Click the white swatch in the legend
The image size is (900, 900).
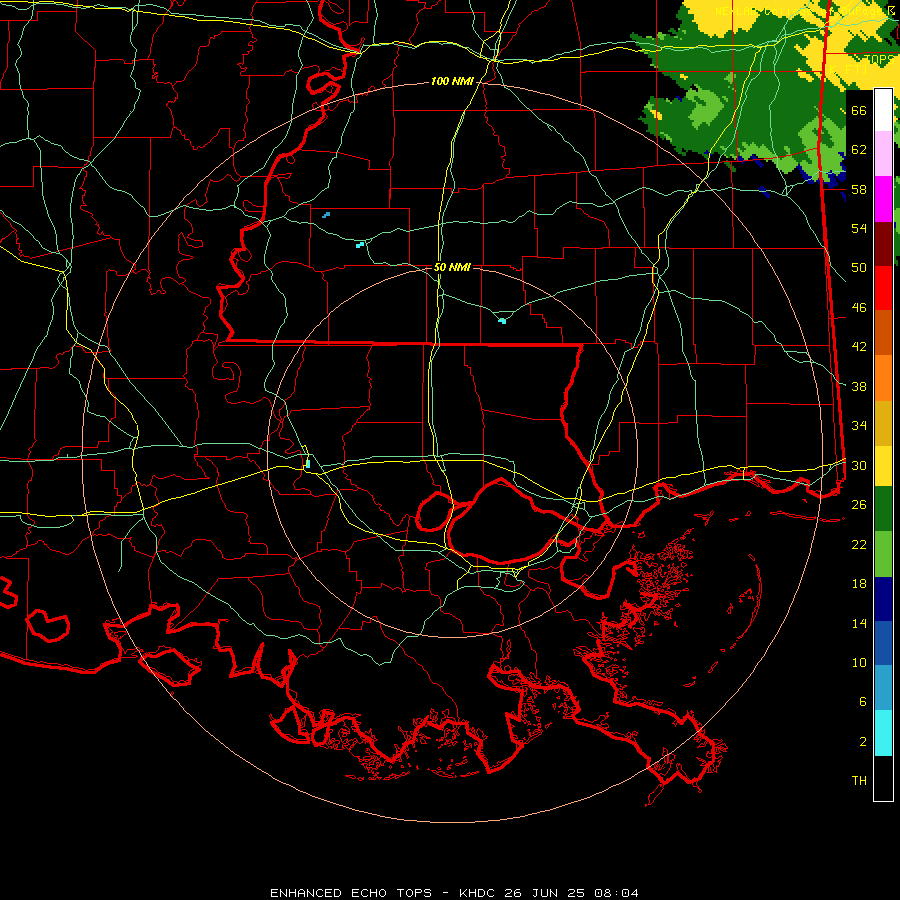[x=883, y=110]
